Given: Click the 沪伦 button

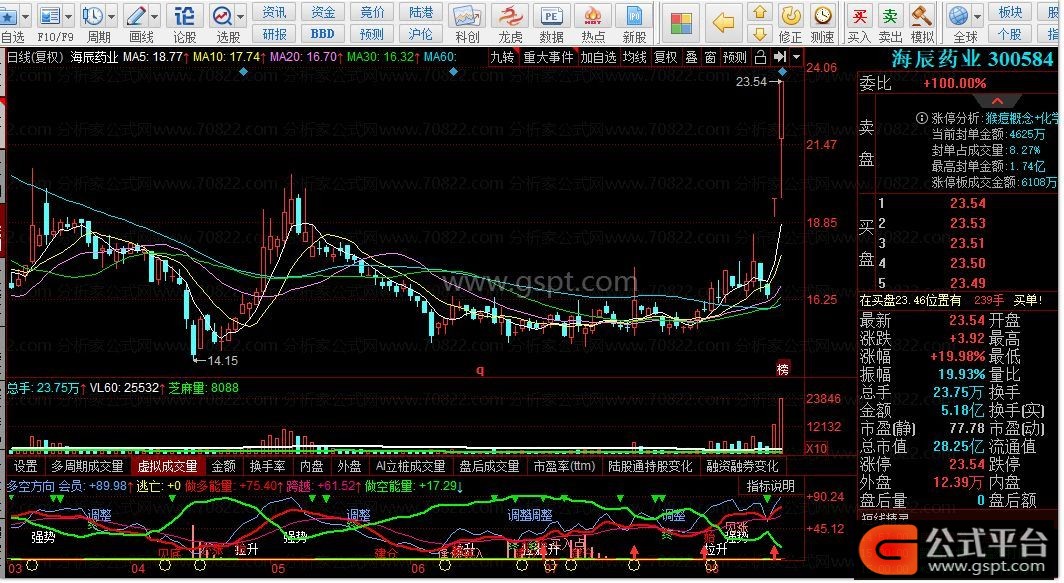Looking at the screenshot, I should tap(421, 34).
